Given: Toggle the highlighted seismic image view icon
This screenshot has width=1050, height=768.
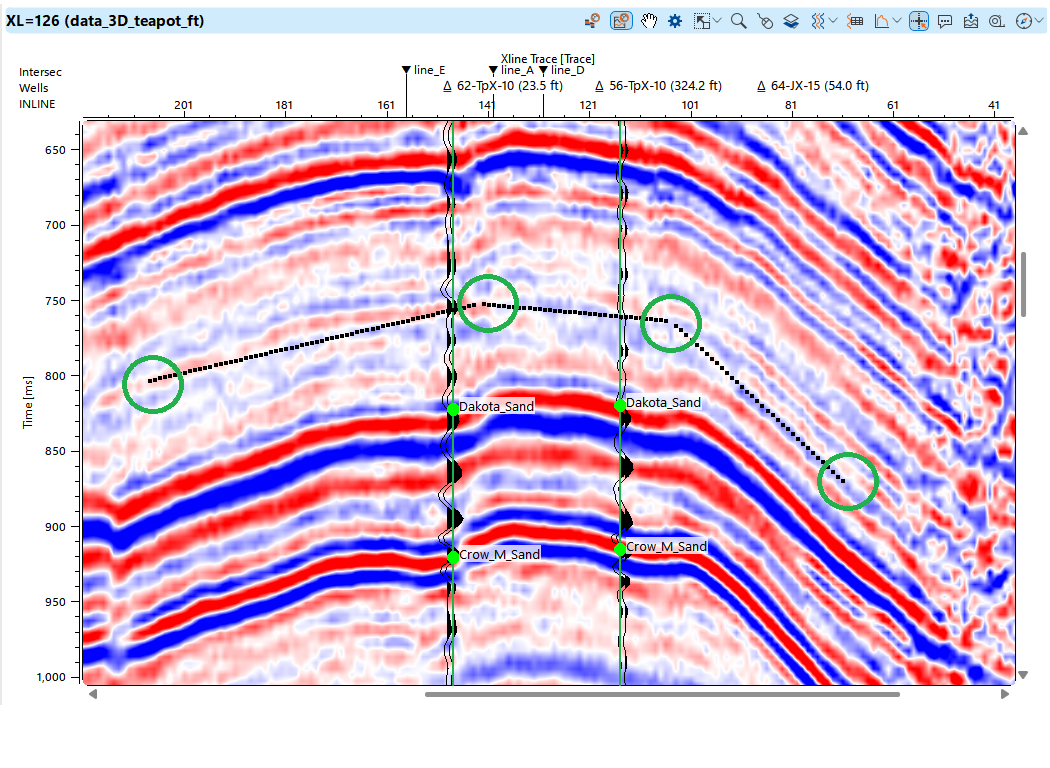Looking at the screenshot, I should 620,20.
